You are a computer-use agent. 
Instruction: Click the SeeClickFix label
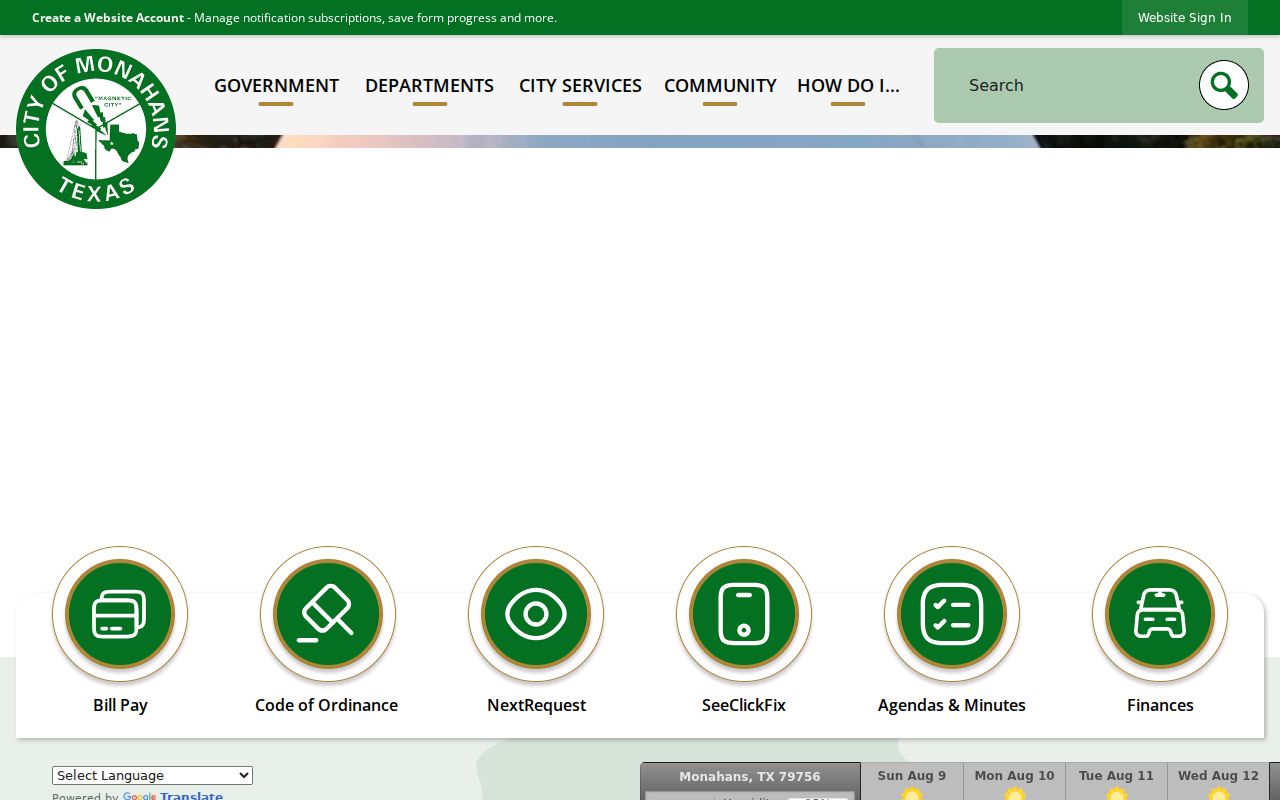click(744, 705)
